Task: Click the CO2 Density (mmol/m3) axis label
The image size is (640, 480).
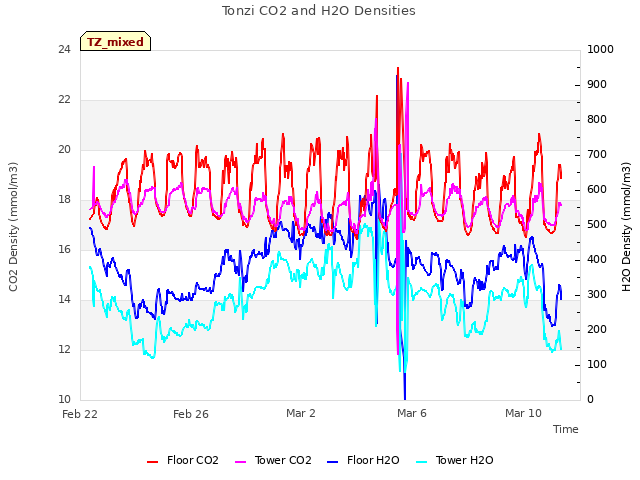Action: [13, 227]
